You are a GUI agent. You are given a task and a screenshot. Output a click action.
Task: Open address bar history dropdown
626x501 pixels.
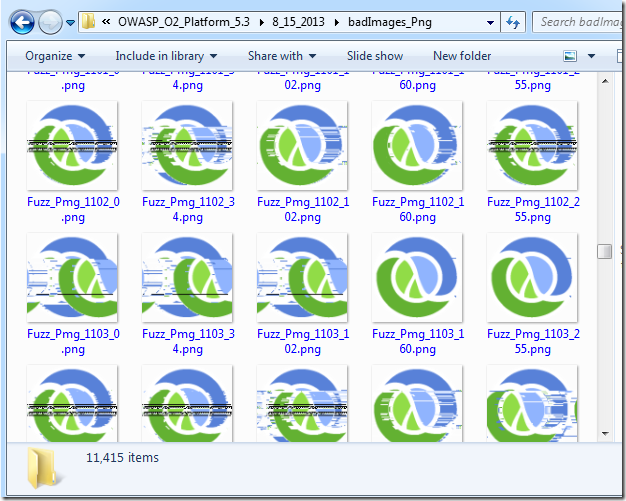(x=491, y=23)
